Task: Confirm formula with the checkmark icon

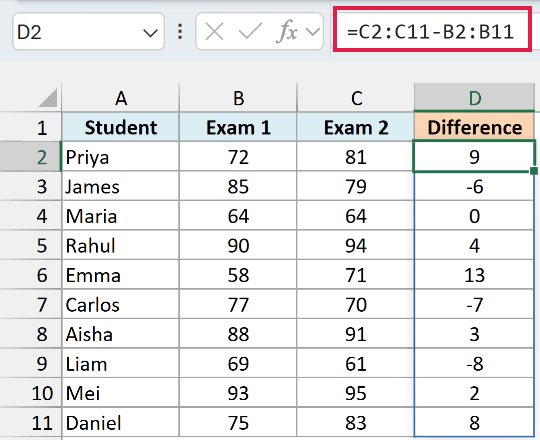Action: [x=250, y=32]
